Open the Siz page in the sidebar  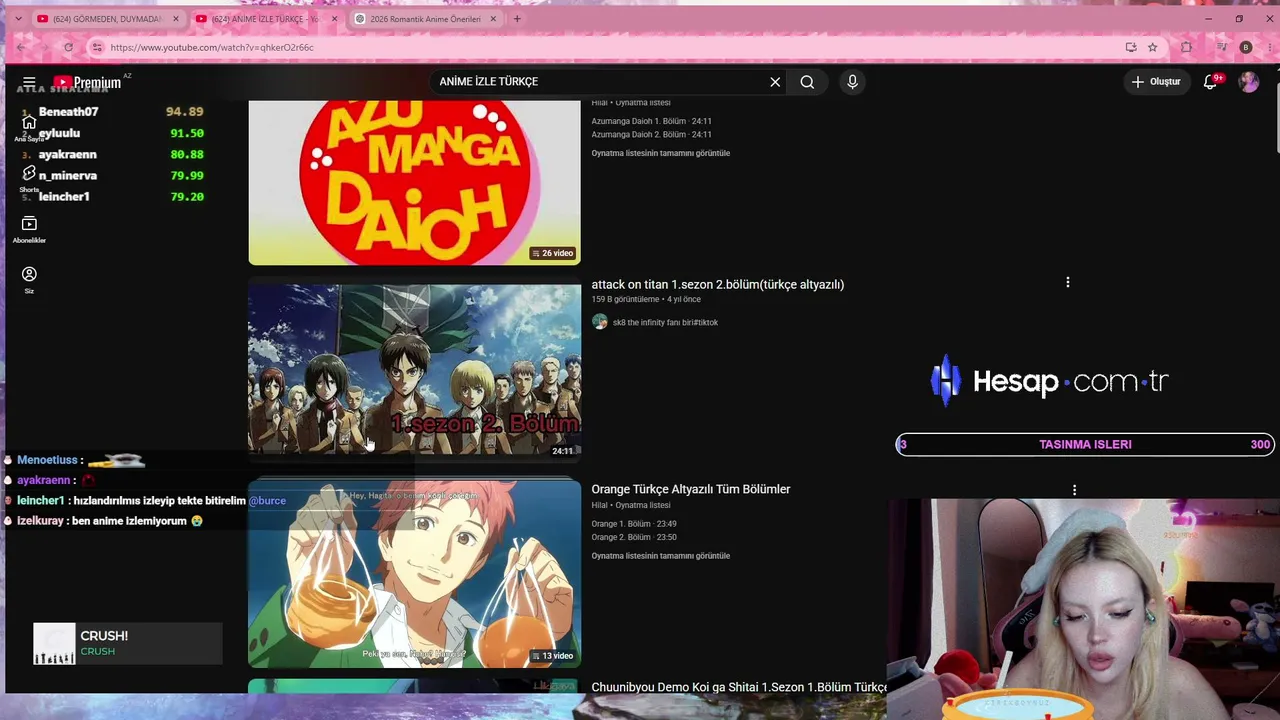coord(29,280)
